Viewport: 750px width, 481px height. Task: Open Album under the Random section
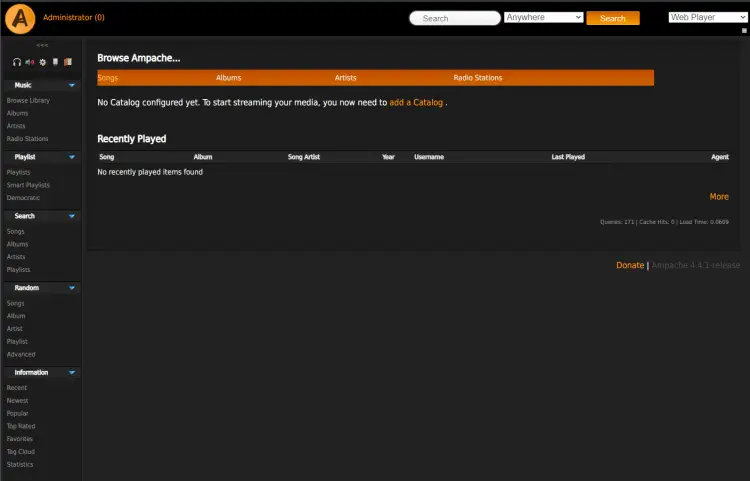pos(16,316)
